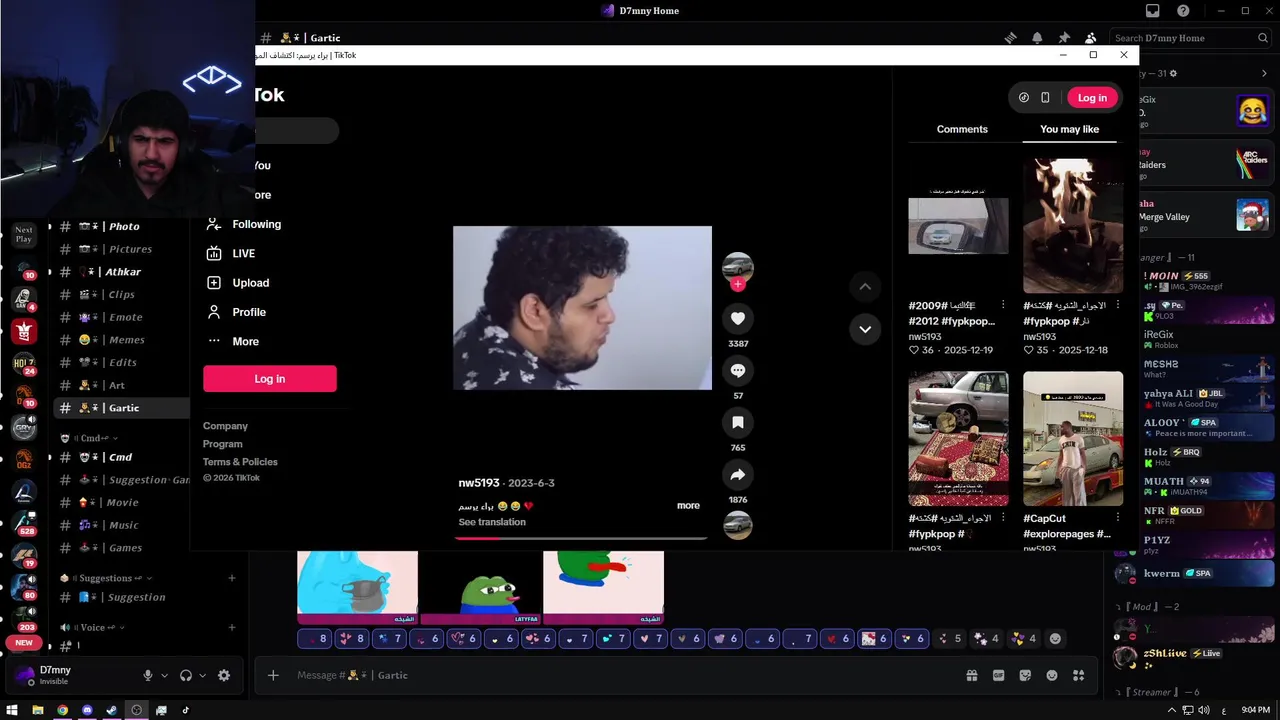Open options menu for CapCut video card

[x=1118, y=518]
